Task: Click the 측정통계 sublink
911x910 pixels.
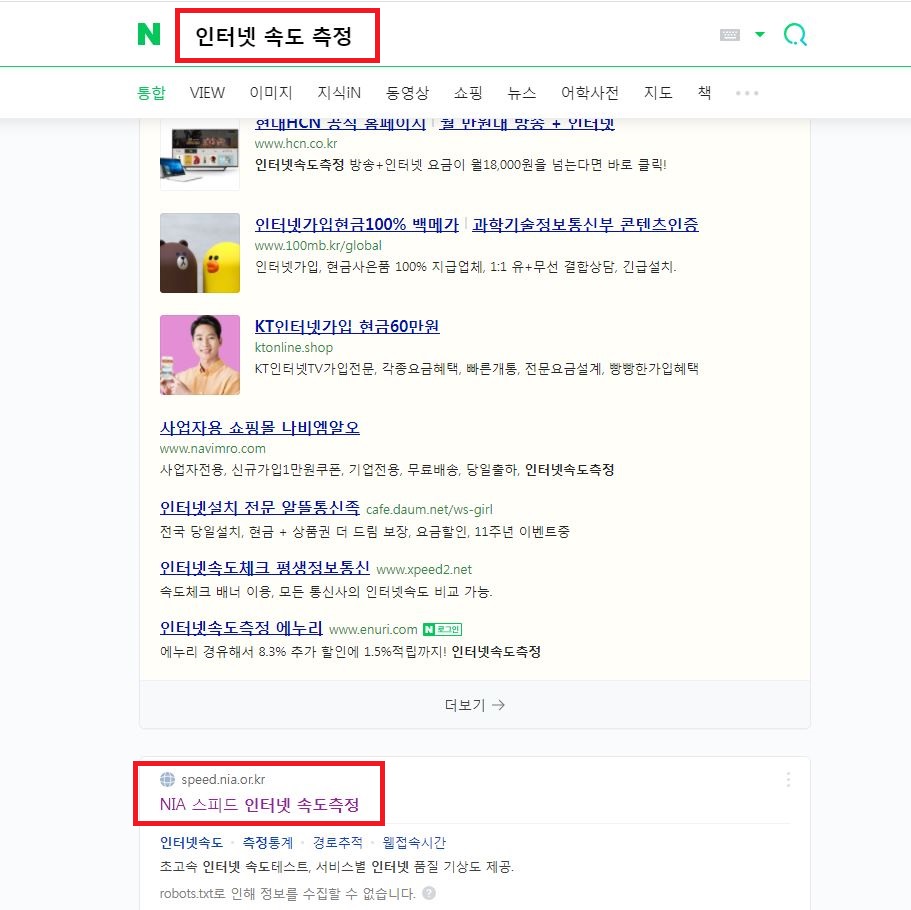Action: pyautogui.click(x=267, y=843)
